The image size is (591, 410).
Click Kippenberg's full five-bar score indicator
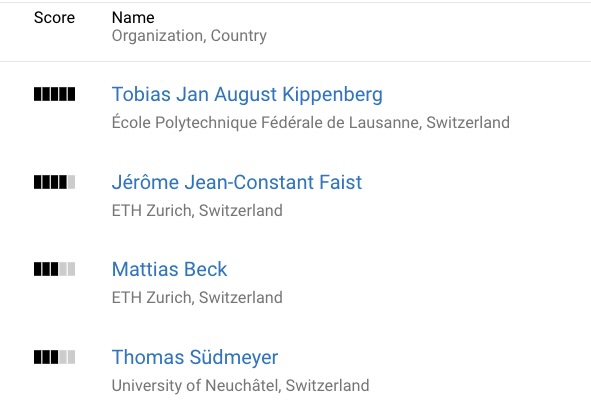click(54, 94)
